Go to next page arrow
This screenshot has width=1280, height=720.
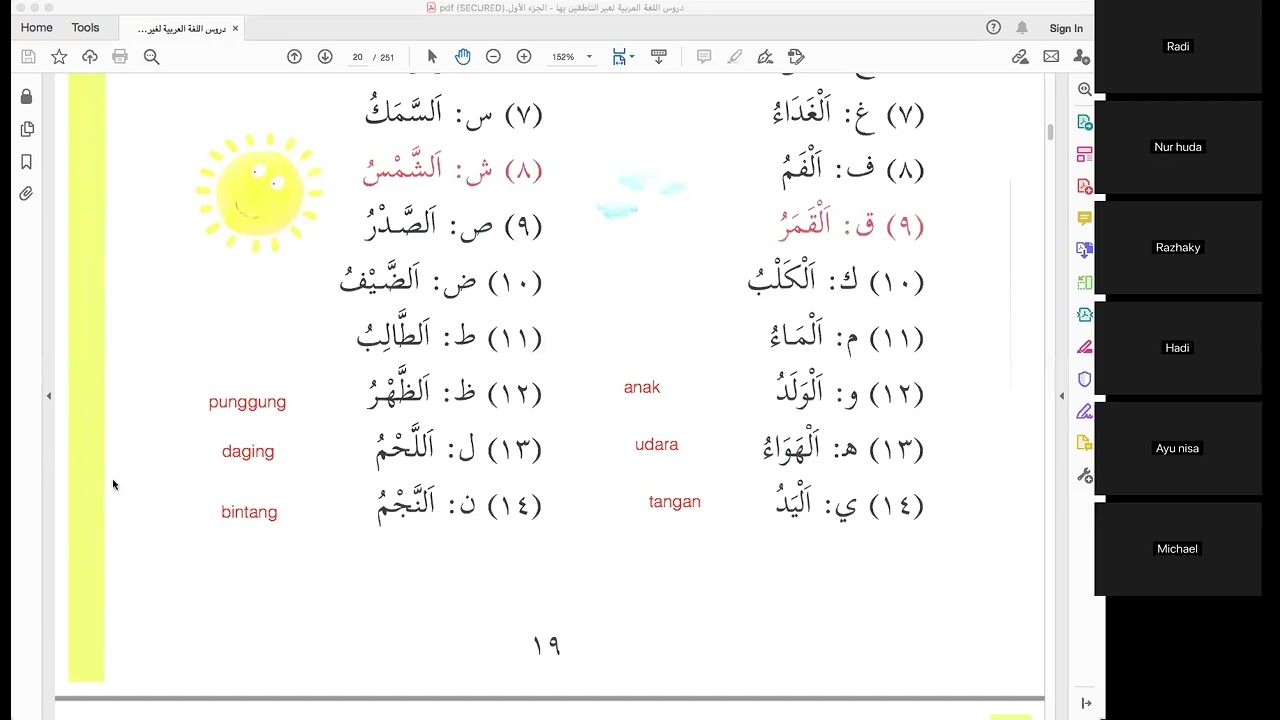[x=325, y=57]
